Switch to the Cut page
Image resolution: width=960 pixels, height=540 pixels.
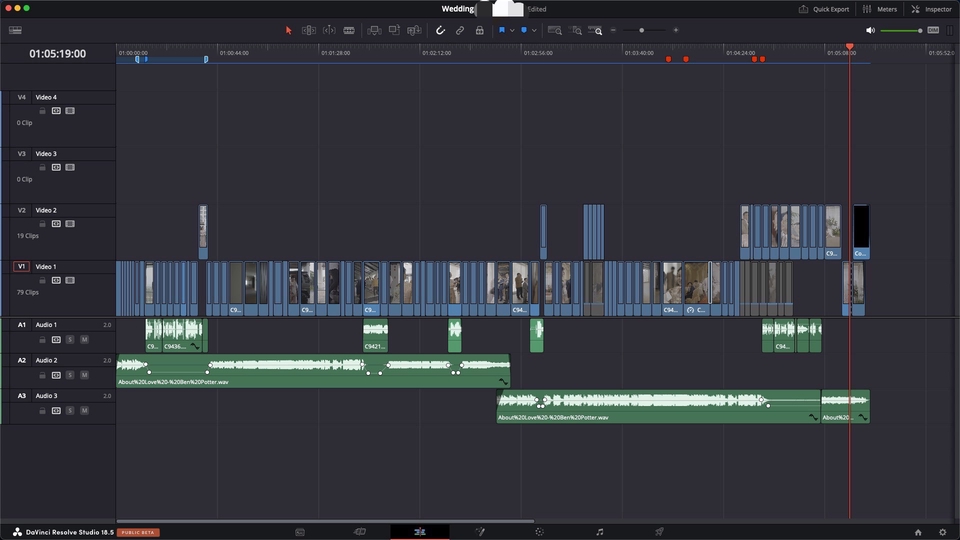pos(359,532)
